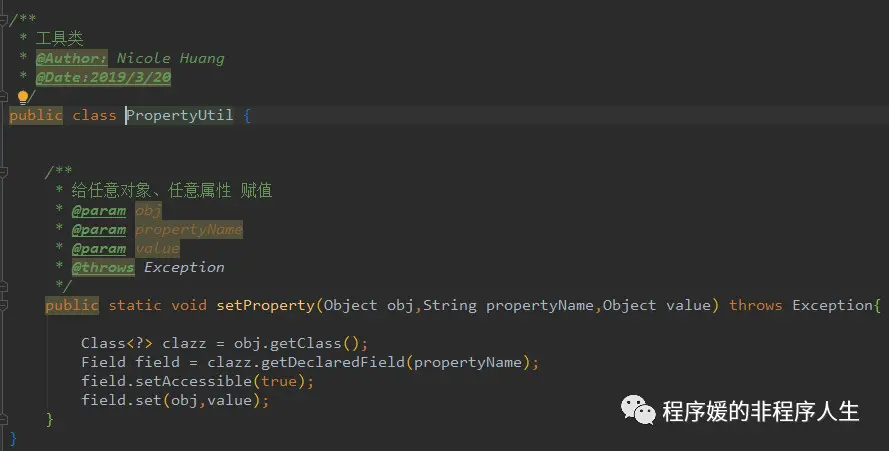Image resolution: width=889 pixels, height=451 pixels.
Task: Click the opening brace after PropertyUtil
Action: point(247,116)
